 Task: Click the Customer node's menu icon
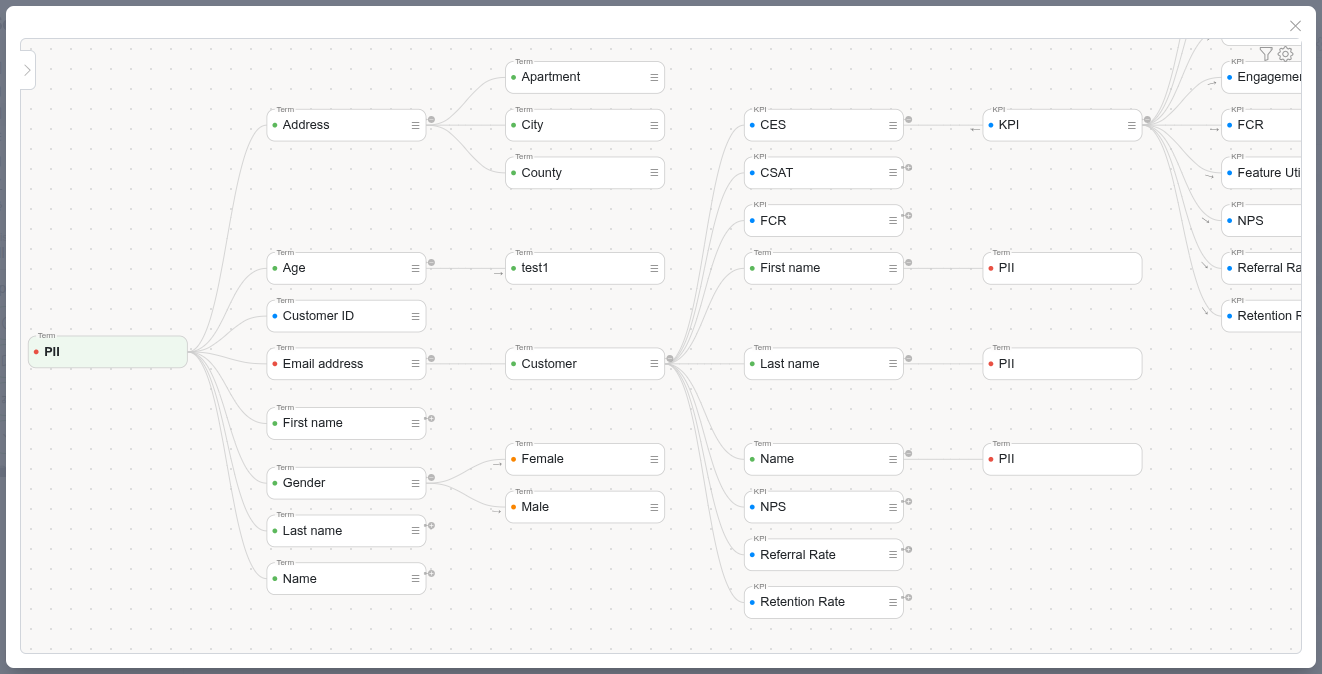click(654, 364)
